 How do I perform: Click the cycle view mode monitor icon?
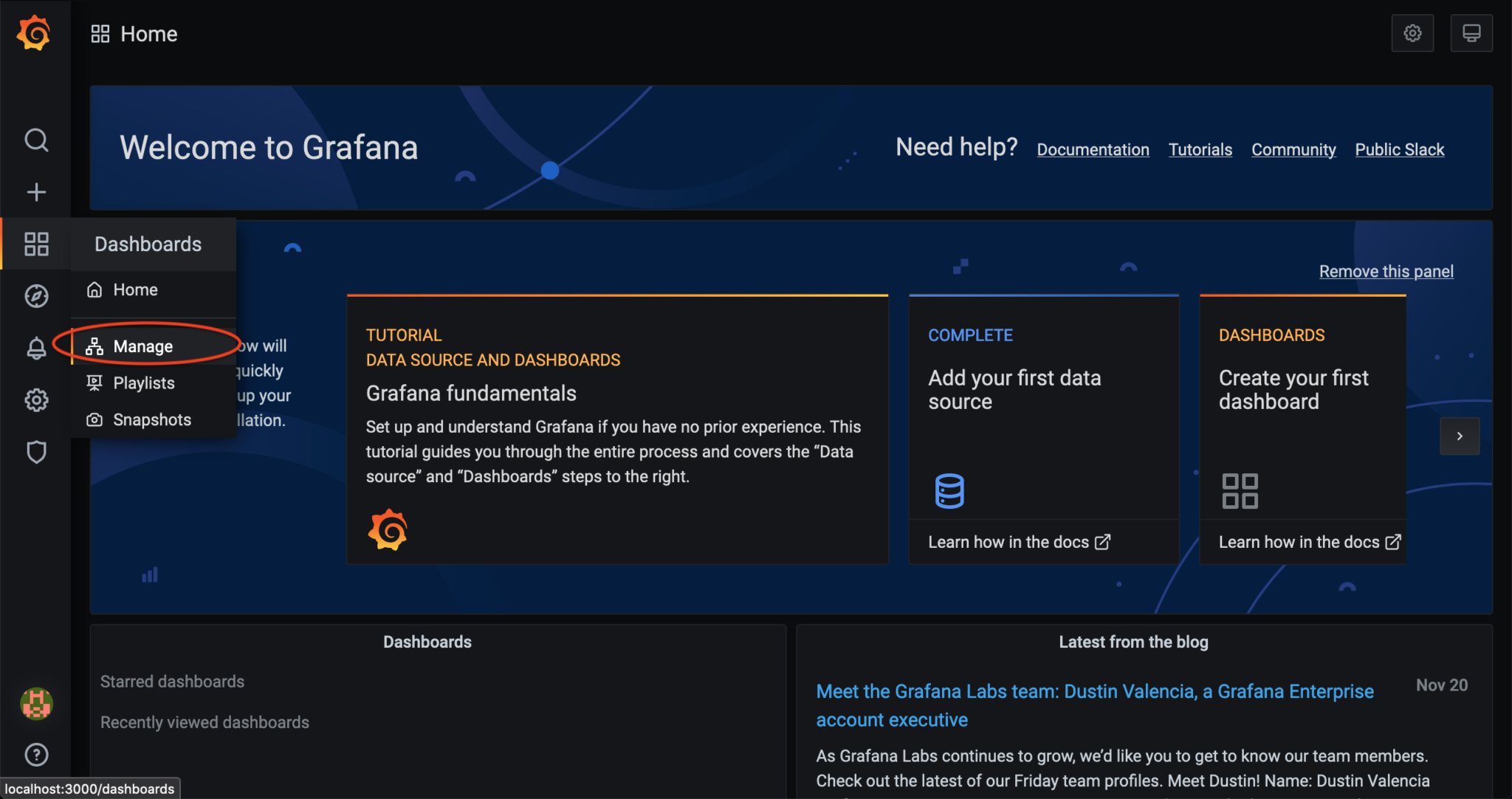(1471, 33)
